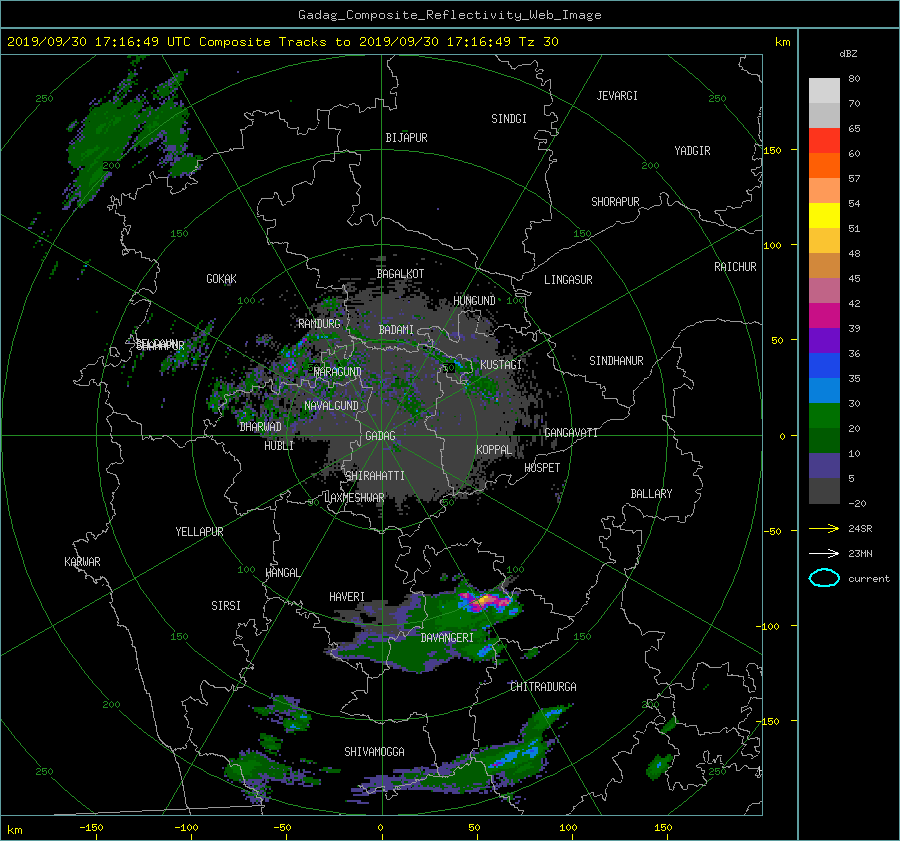Viewport: 900px width, 841px height.
Task: Click the white 23MN arrow legend icon
Action: click(824, 553)
